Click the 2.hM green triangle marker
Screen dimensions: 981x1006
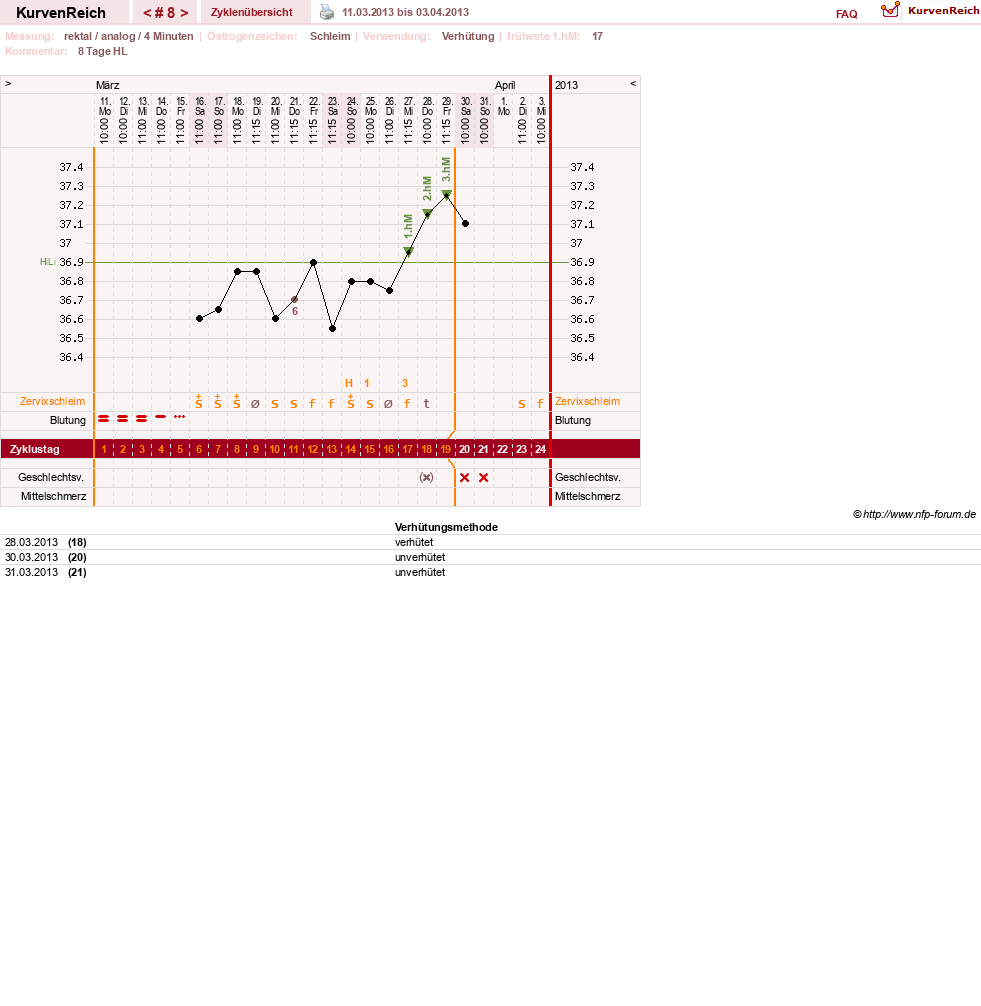(427, 213)
